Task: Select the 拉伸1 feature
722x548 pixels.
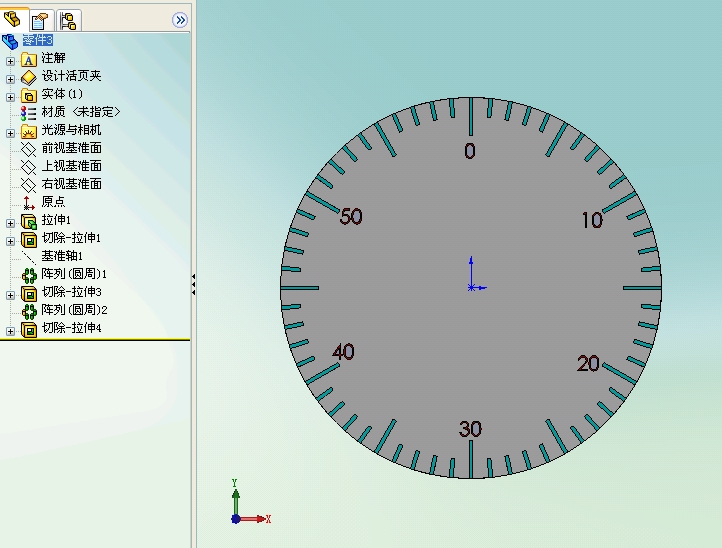Action: pos(56,220)
